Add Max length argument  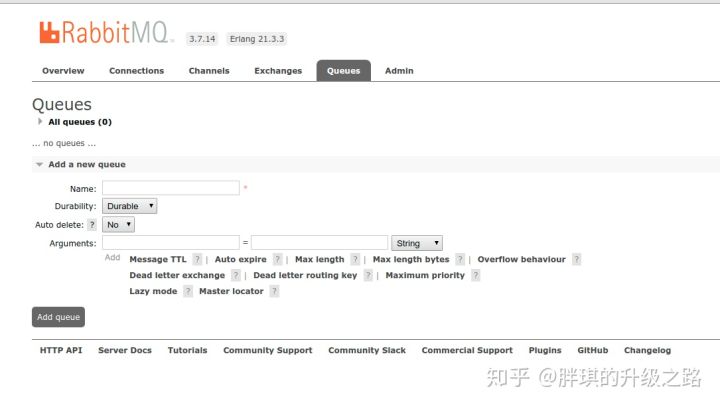pyautogui.click(x=320, y=259)
